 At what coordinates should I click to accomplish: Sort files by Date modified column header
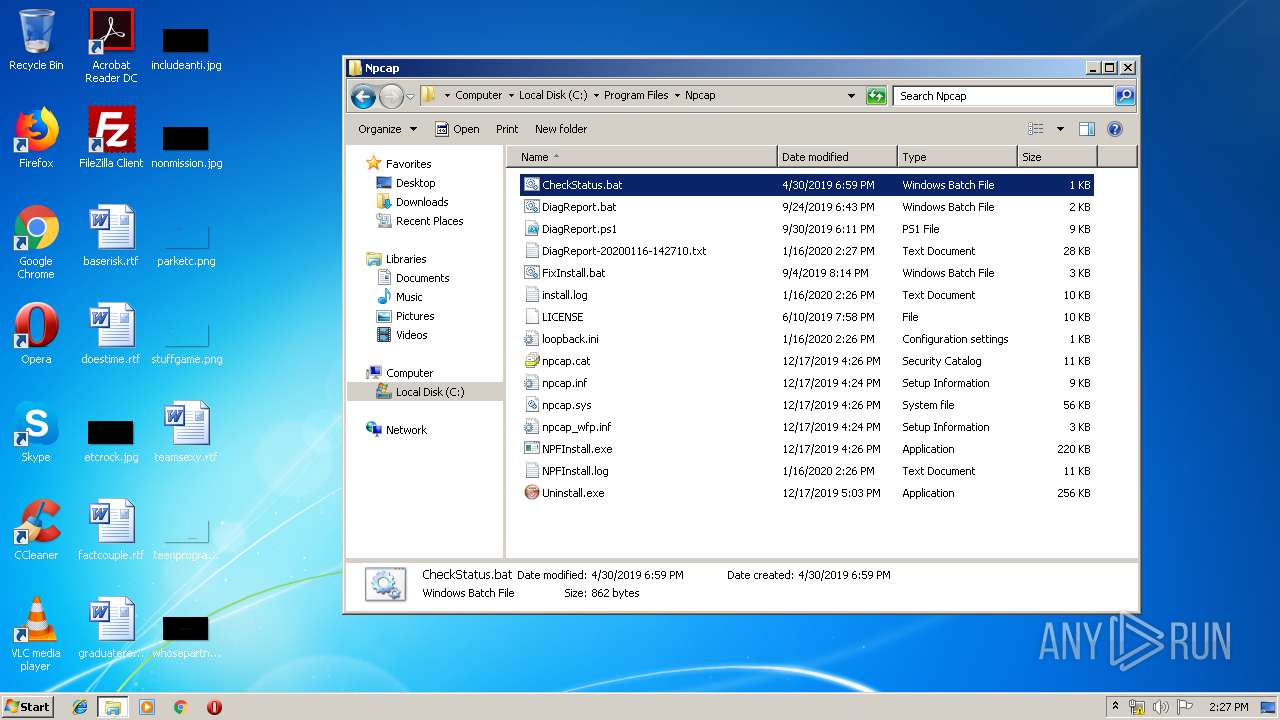coord(837,157)
